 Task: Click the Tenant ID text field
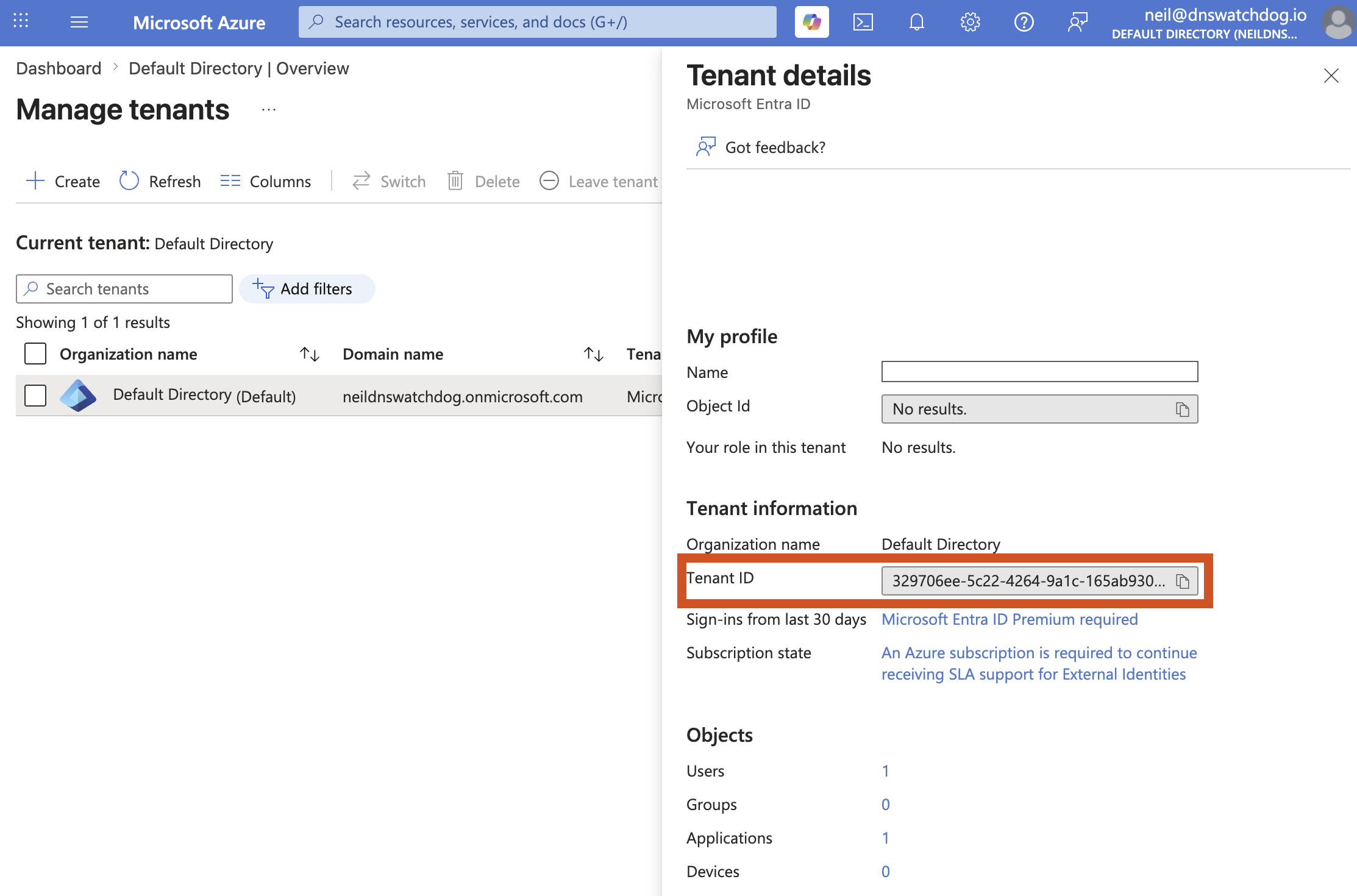coord(1039,581)
